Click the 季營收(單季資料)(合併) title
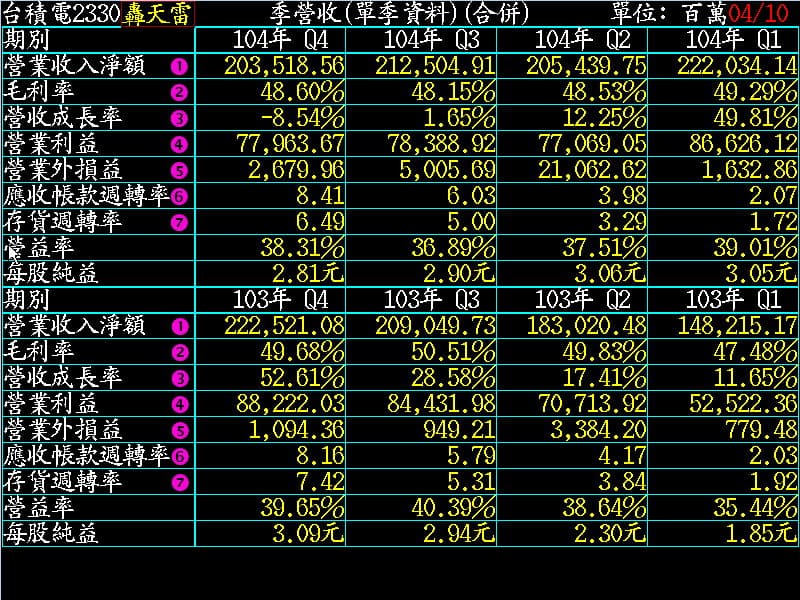The width and height of the screenshot is (800, 600). click(x=400, y=13)
